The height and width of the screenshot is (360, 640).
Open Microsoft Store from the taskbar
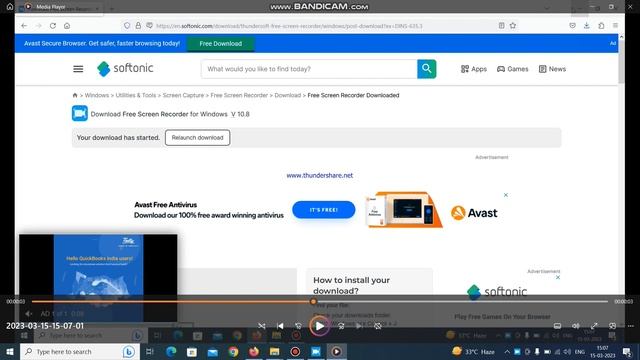(x=192, y=351)
